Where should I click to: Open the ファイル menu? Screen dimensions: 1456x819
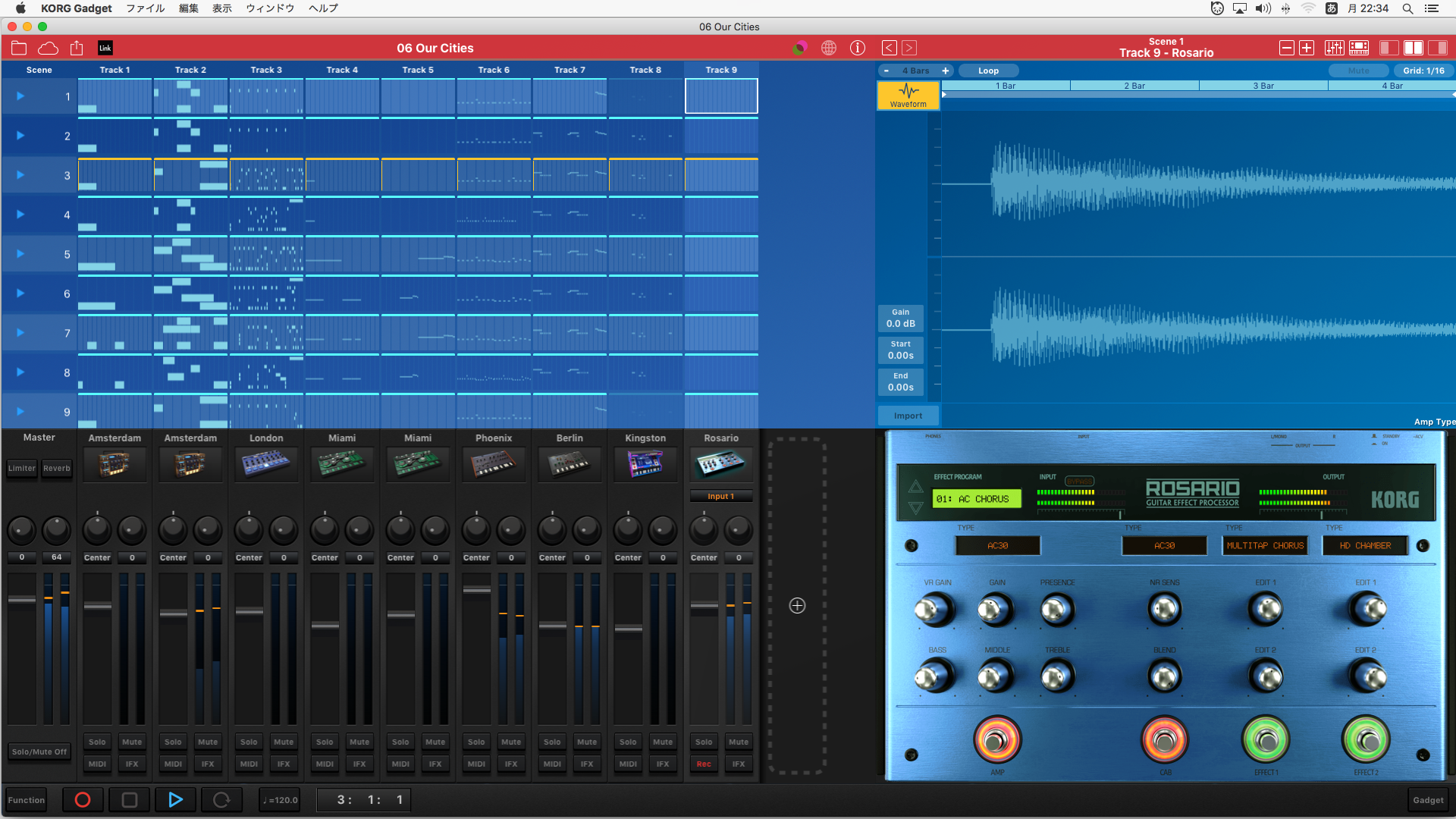tap(145, 8)
